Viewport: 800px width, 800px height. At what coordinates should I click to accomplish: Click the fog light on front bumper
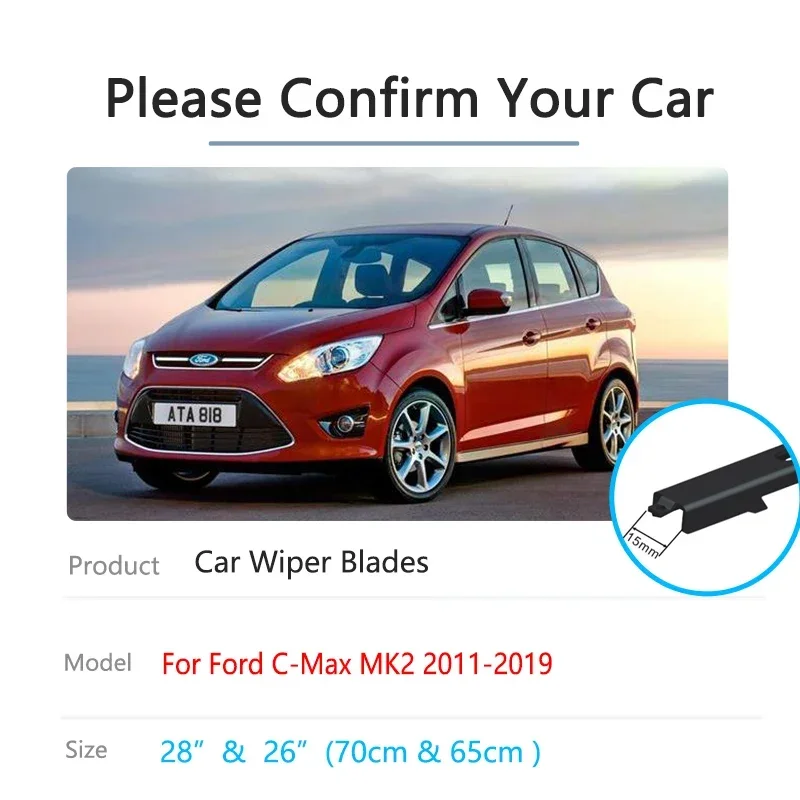346,423
